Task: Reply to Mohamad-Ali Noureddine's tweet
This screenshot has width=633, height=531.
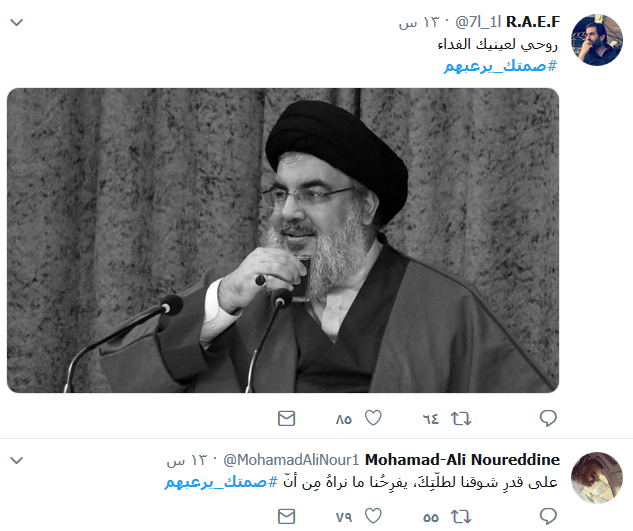Action: (x=548, y=516)
